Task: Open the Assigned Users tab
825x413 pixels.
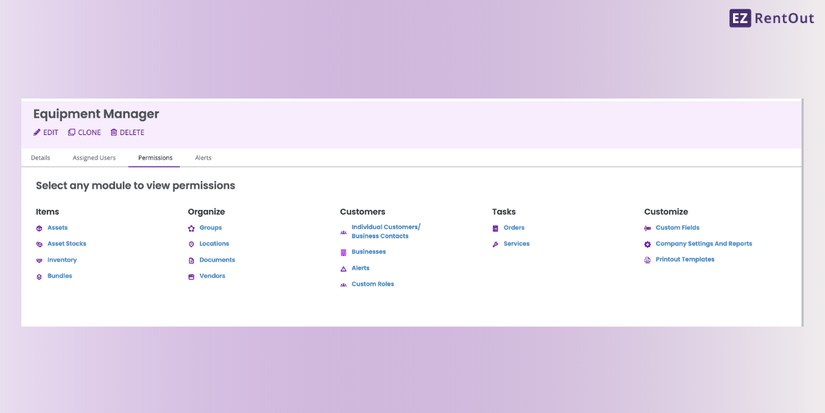Action: (x=94, y=158)
